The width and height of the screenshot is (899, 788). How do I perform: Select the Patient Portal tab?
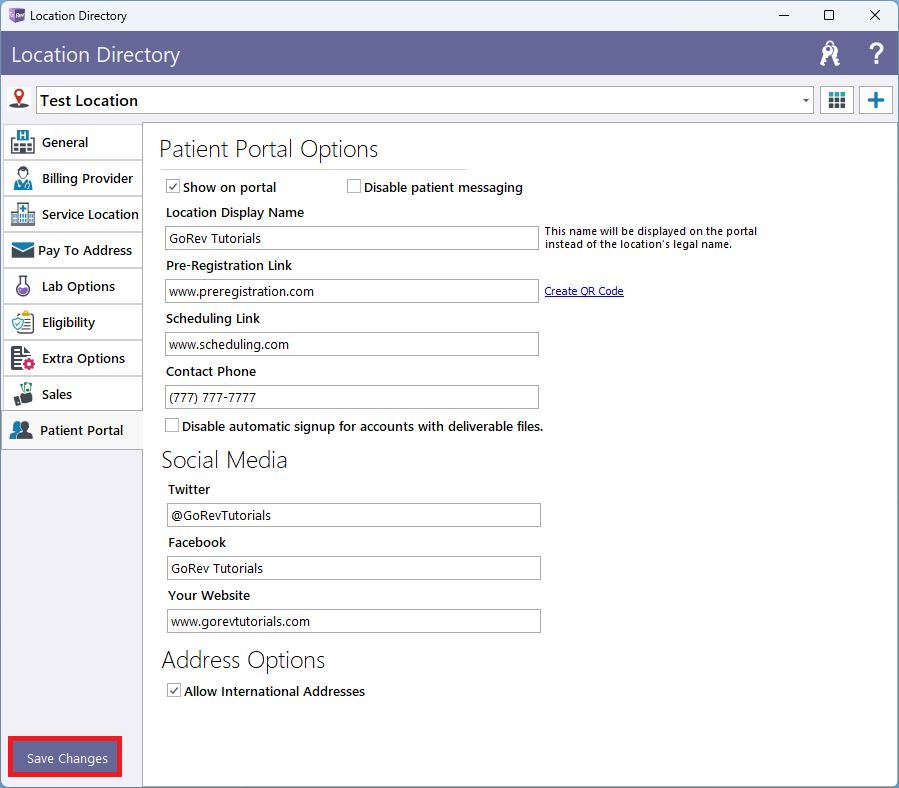(73, 430)
